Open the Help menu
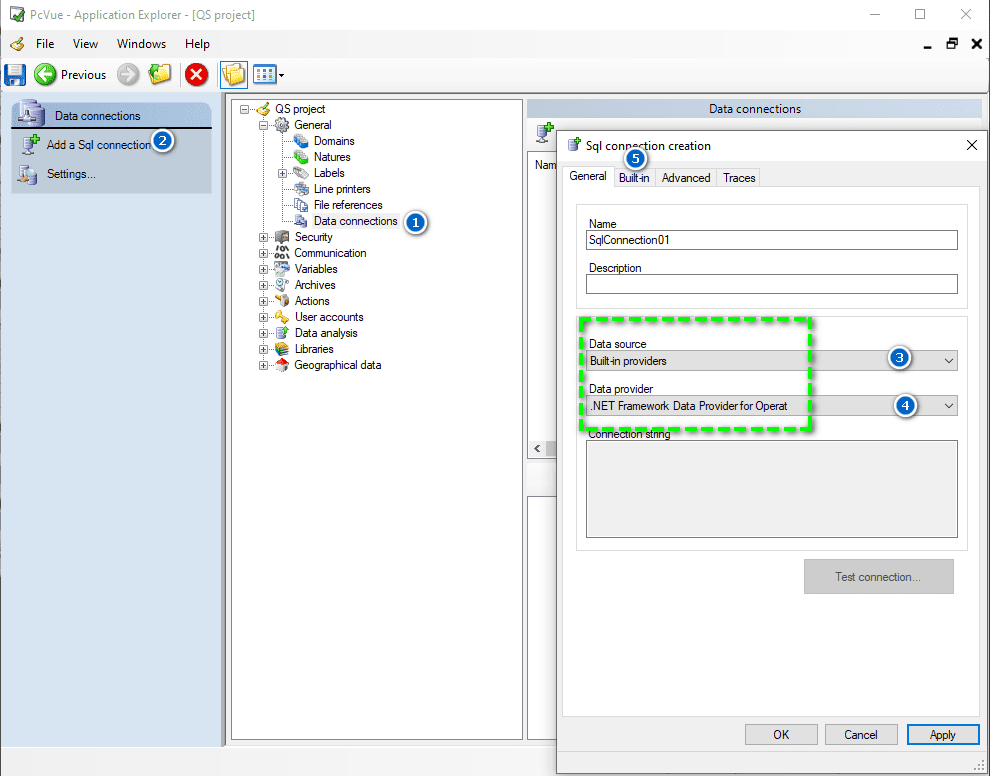Screen dimensions: 990x776 [x=197, y=44]
